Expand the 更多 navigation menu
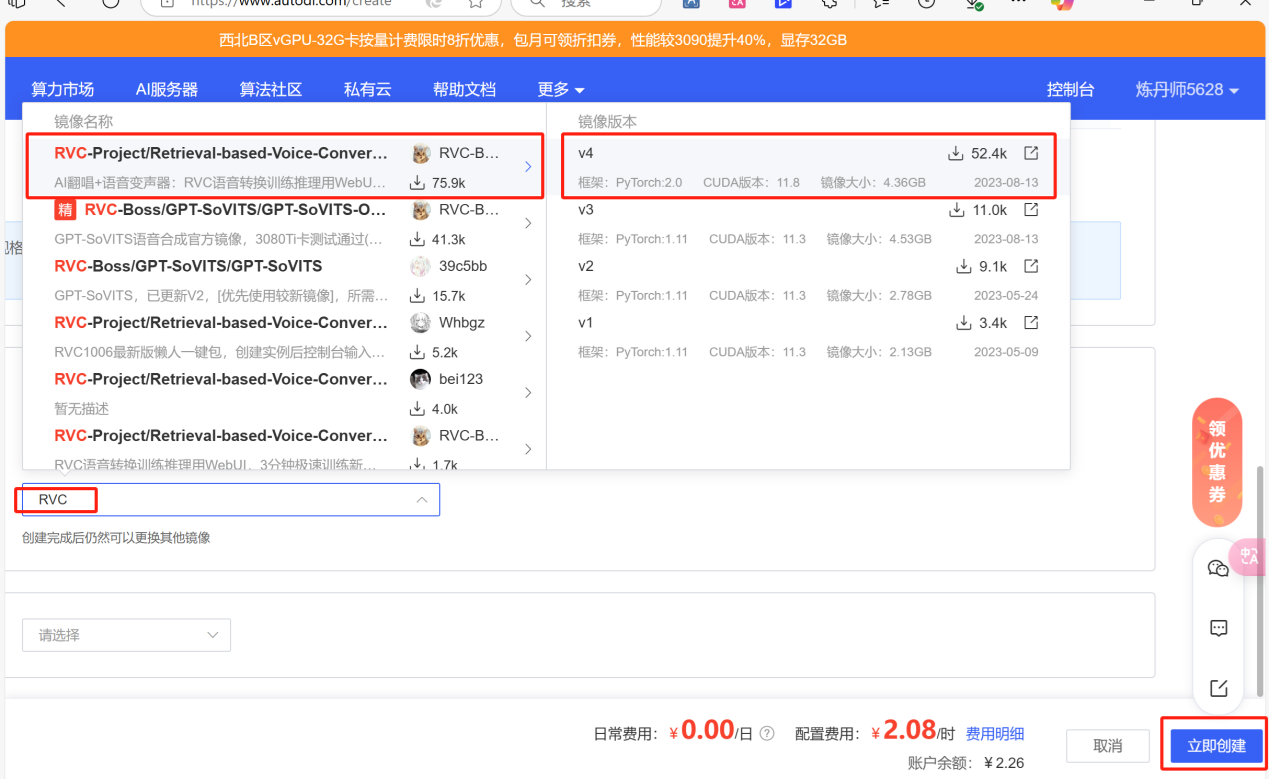Screen dimensions: 1269x779 click(x=560, y=89)
